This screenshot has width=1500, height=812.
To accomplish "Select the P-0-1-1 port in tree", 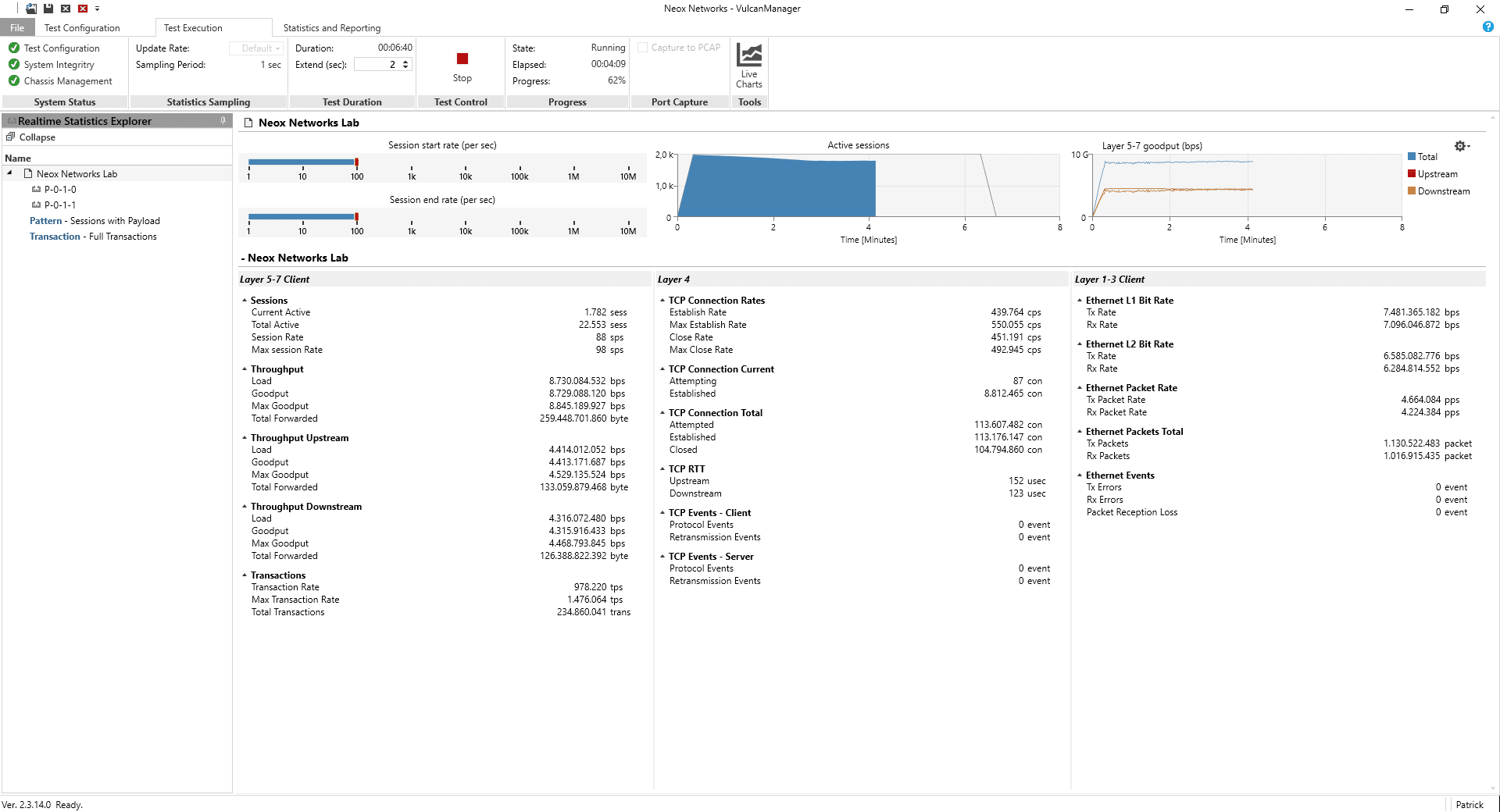I will [60, 205].
